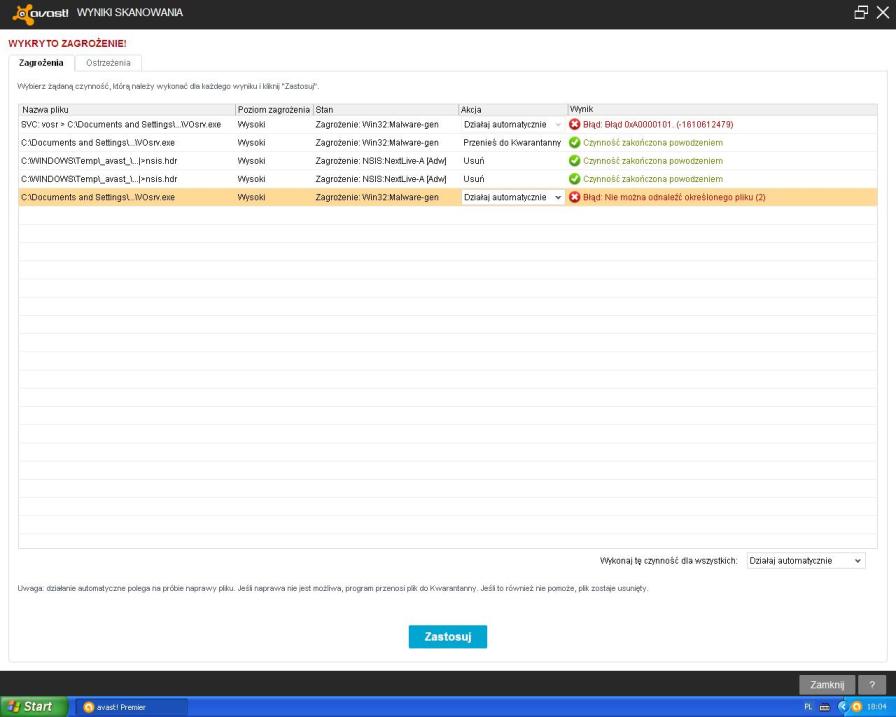Open action dropdown in the highlighted VOsrv.exe row
This screenshot has width=896, height=717.
513,197
